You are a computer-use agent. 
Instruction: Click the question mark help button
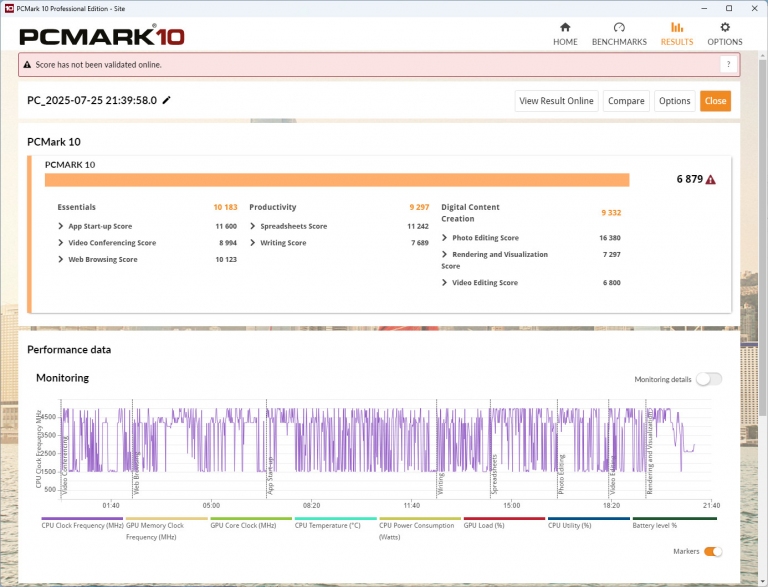(728, 64)
